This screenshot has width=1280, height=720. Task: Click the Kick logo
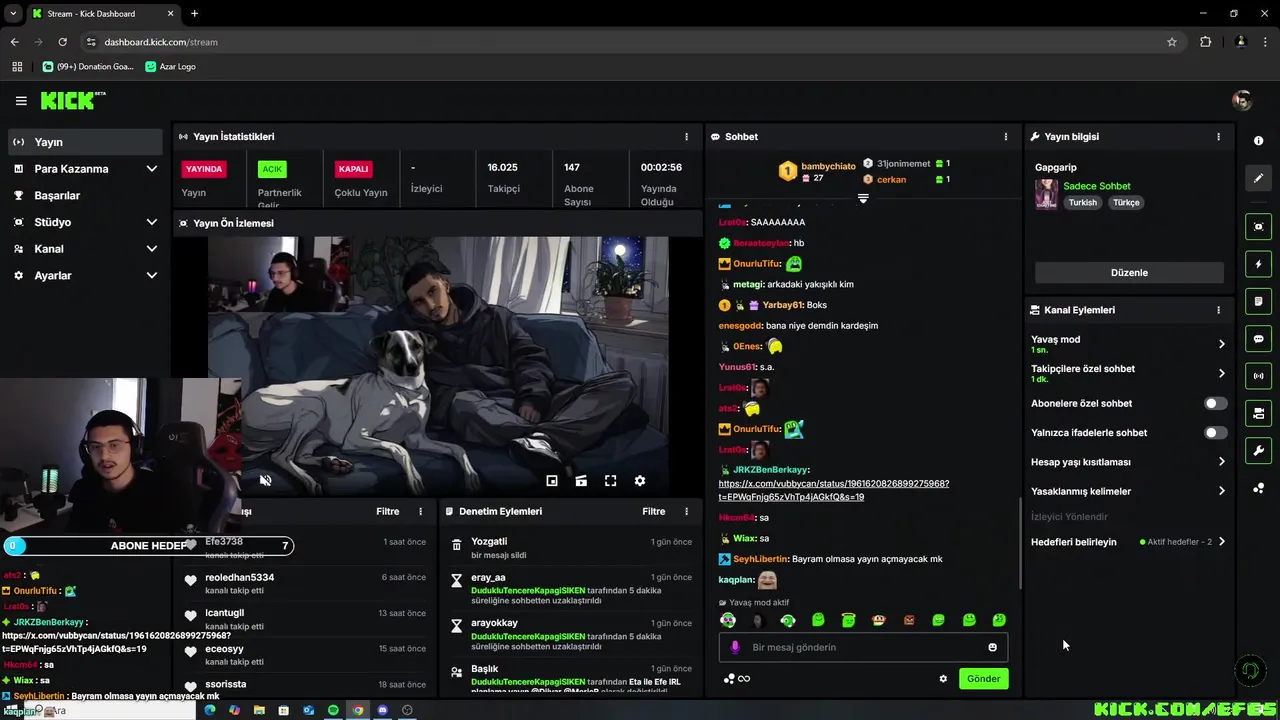[x=72, y=100]
